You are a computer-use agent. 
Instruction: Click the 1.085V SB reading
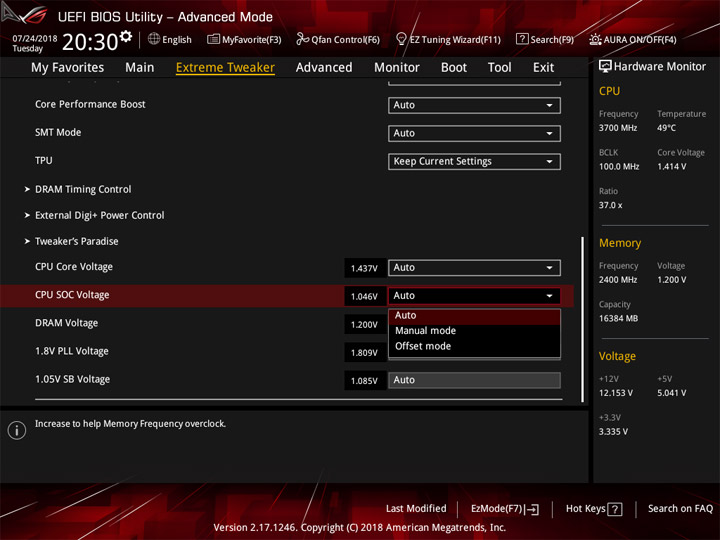coord(364,381)
